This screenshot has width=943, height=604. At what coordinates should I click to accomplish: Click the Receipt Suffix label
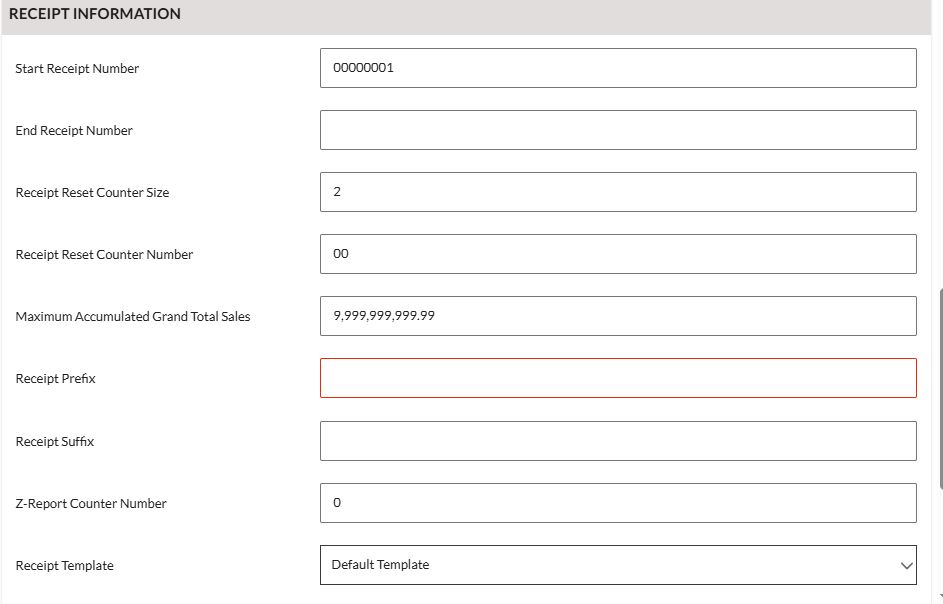pyautogui.click(x=54, y=442)
